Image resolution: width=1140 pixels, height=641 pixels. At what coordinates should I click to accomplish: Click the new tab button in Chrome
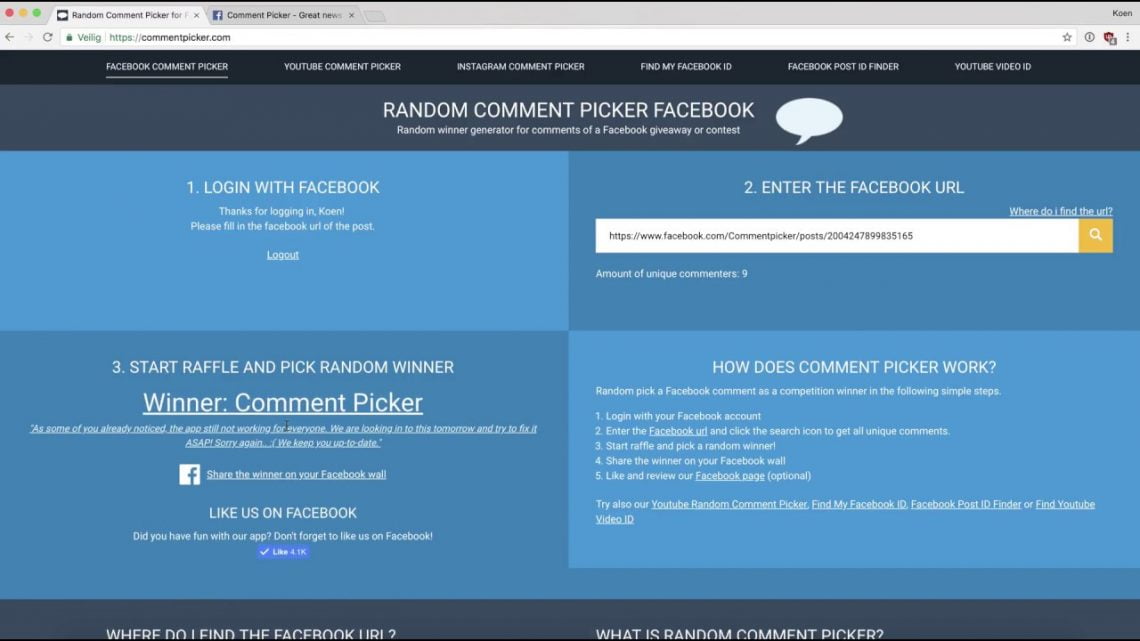(x=374, y=15)
